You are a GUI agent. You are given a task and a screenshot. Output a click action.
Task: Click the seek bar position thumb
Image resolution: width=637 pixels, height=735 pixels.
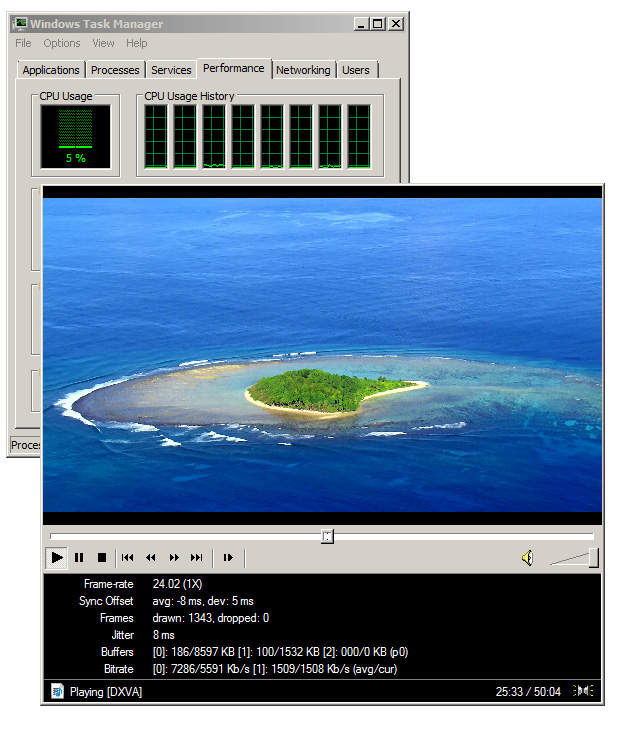coord(327,537)
